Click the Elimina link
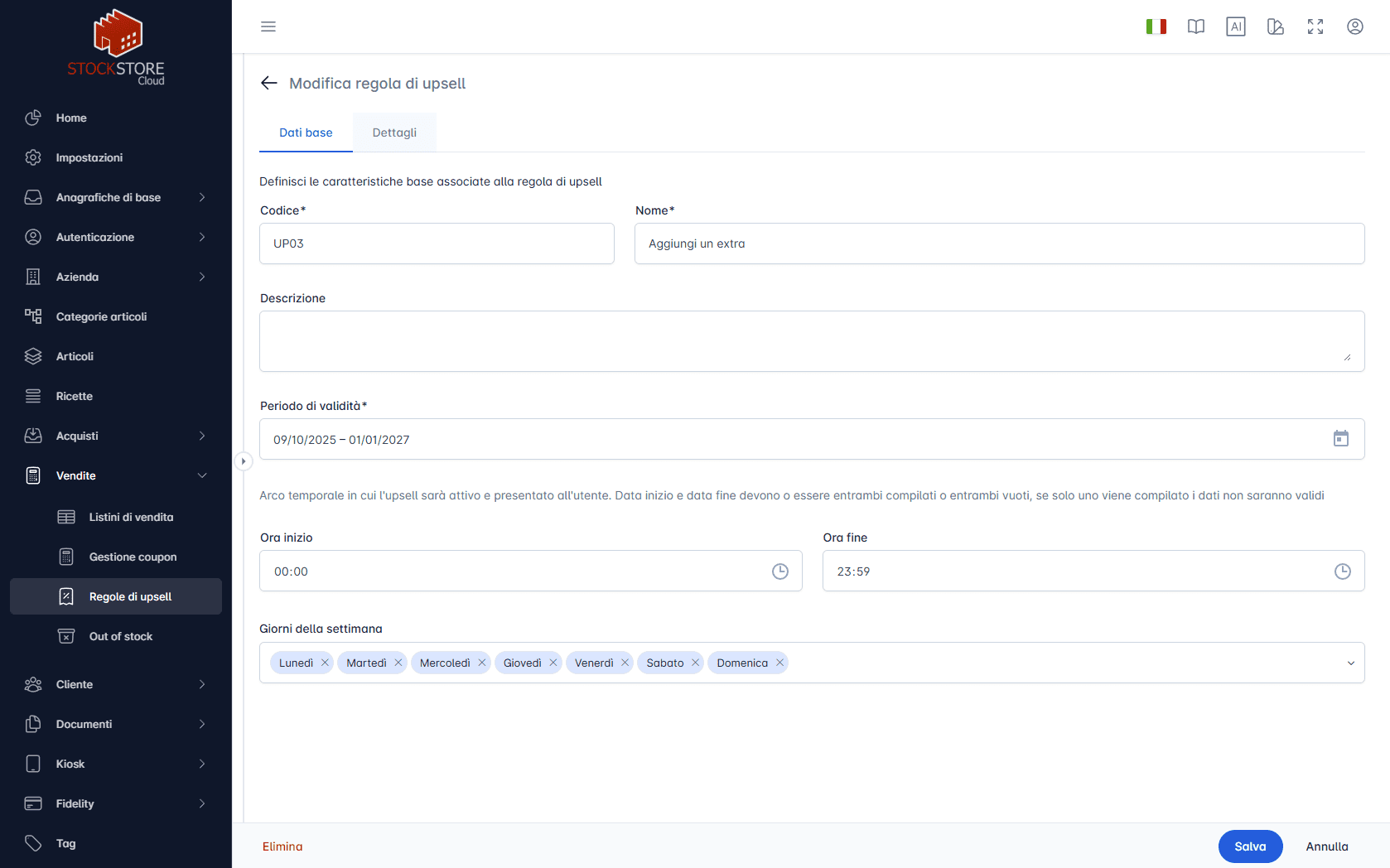Image resolution: width=1390 pixels, height=868 pixels. [x=282, y=846]
